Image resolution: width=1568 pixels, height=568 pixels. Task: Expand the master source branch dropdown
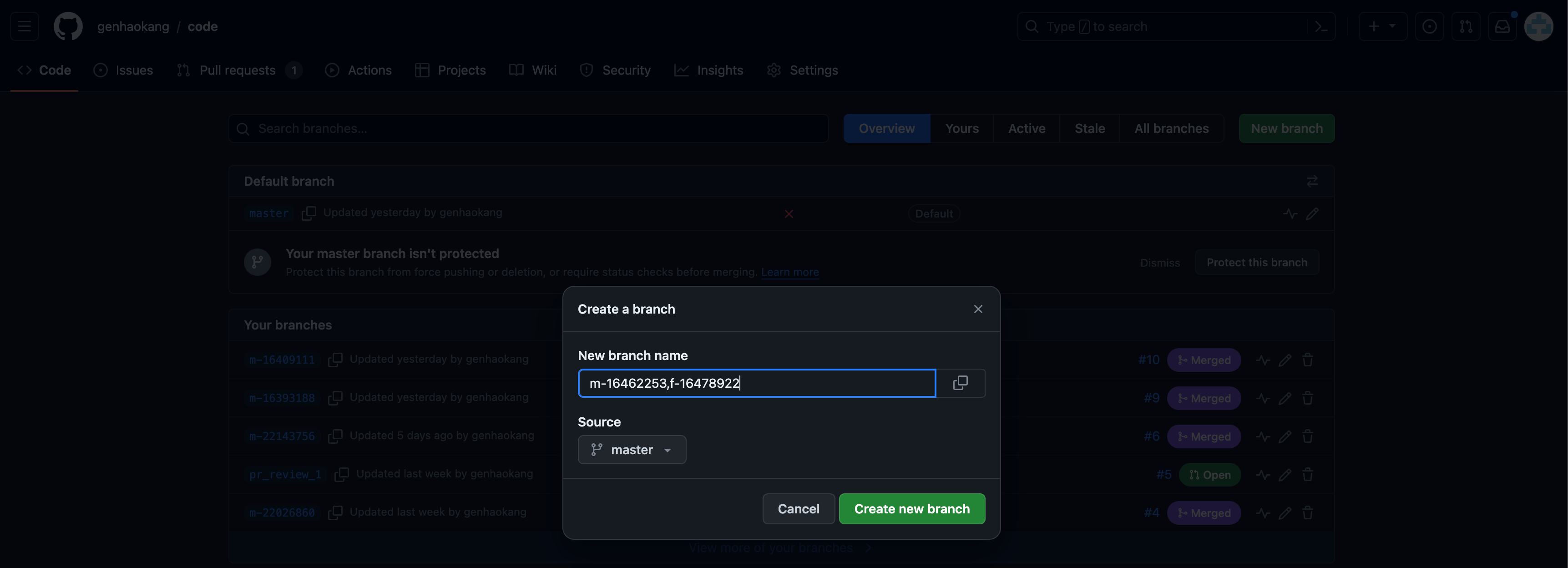[x=632, y=450]
